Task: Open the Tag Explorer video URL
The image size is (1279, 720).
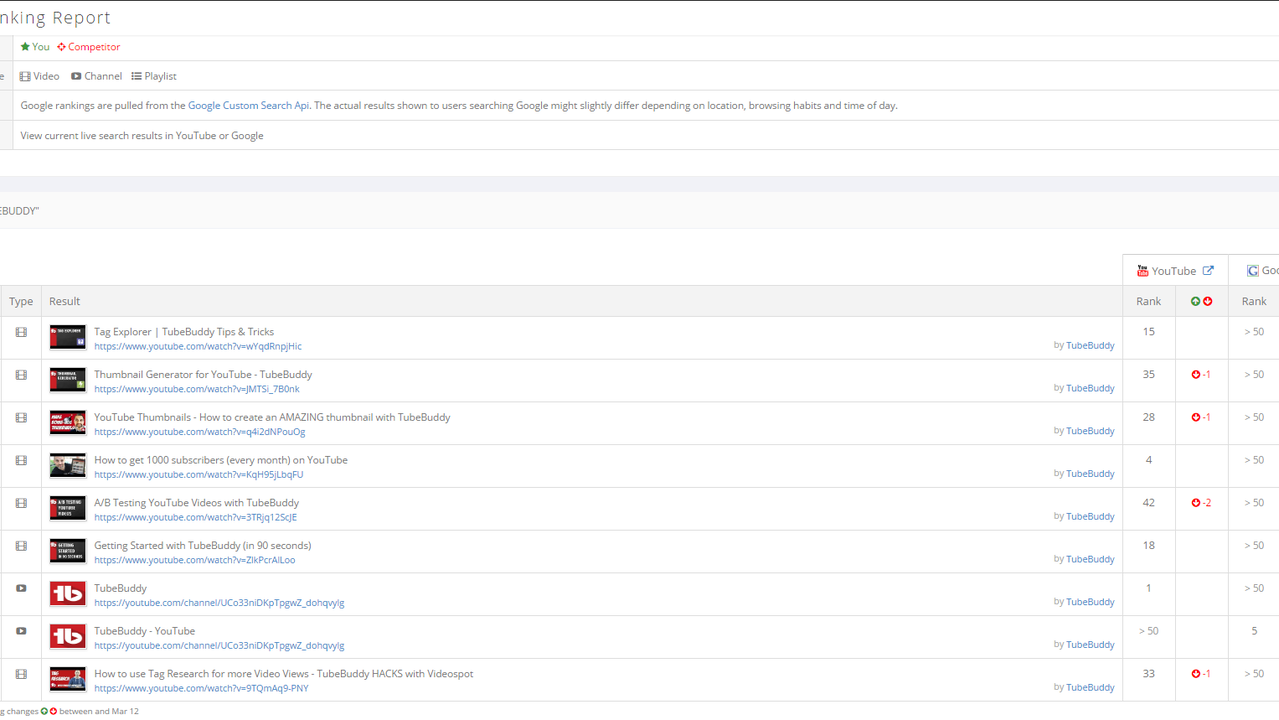Action: pyautogui.click(x=197, y=347)
